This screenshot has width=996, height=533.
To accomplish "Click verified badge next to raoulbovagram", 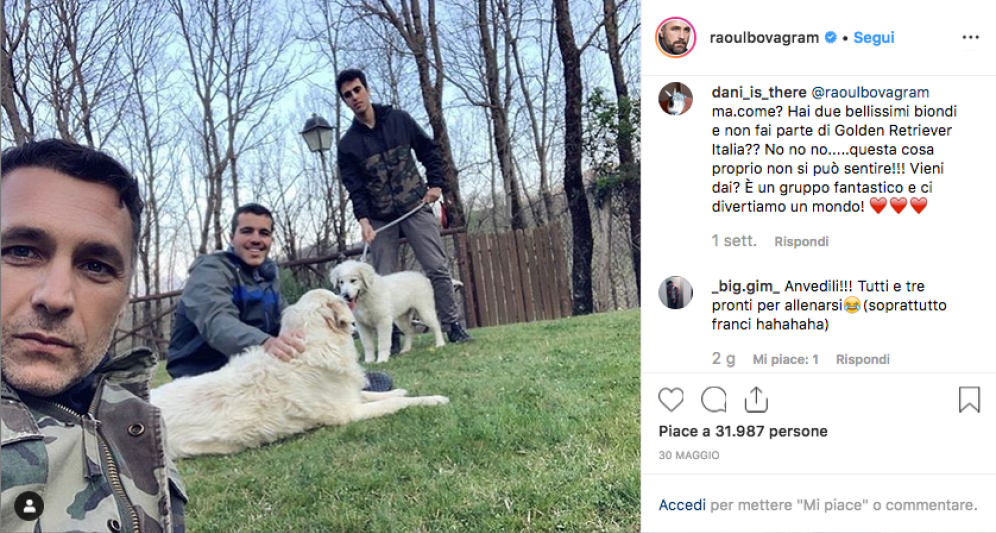I will click(830, 37).
